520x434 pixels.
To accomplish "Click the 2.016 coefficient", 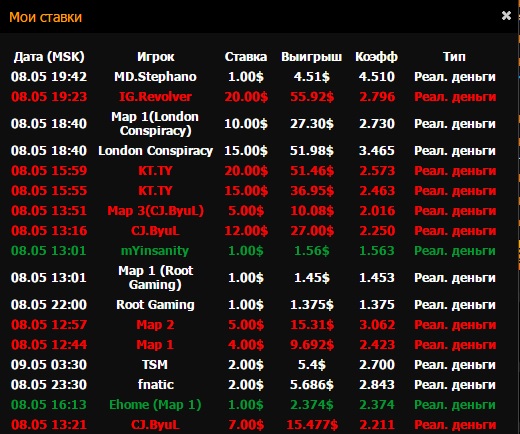I will pyautogui.click(x=377, y=211).
